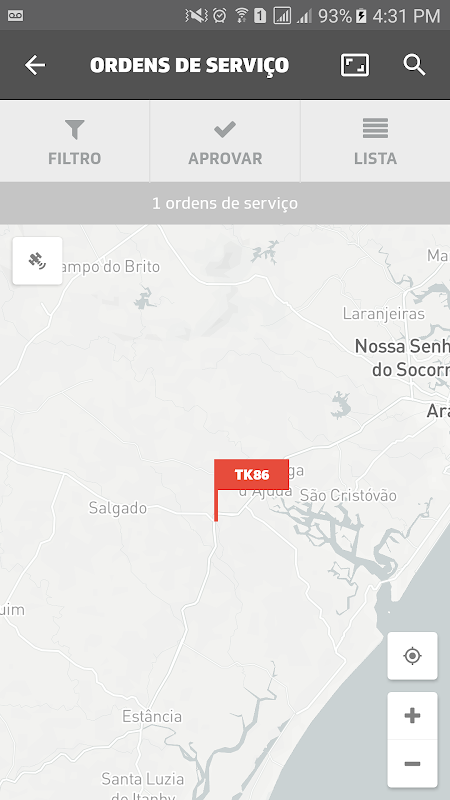Open the search magnifier icon
450x800 pixels.
coord(414,65)
